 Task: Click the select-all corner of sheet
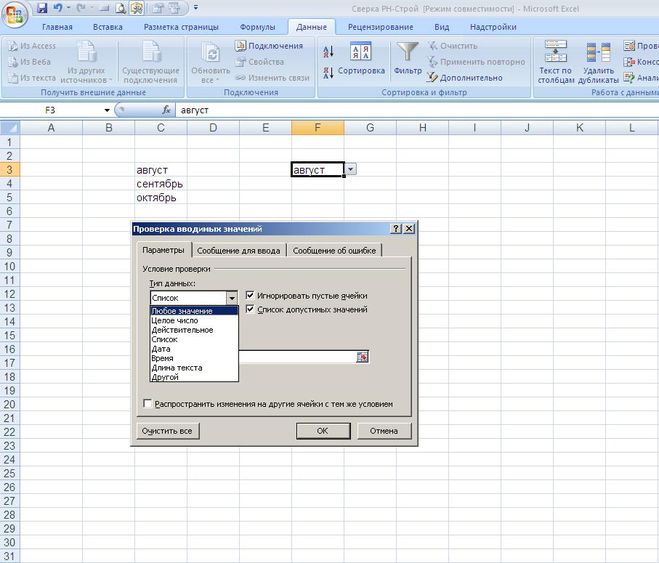[10, 127]
